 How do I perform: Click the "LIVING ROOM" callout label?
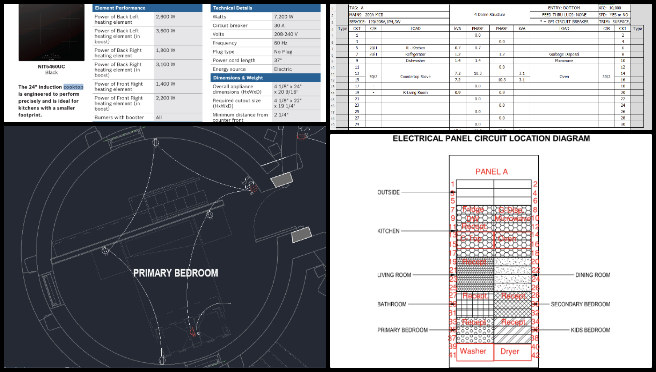[395, 275]
